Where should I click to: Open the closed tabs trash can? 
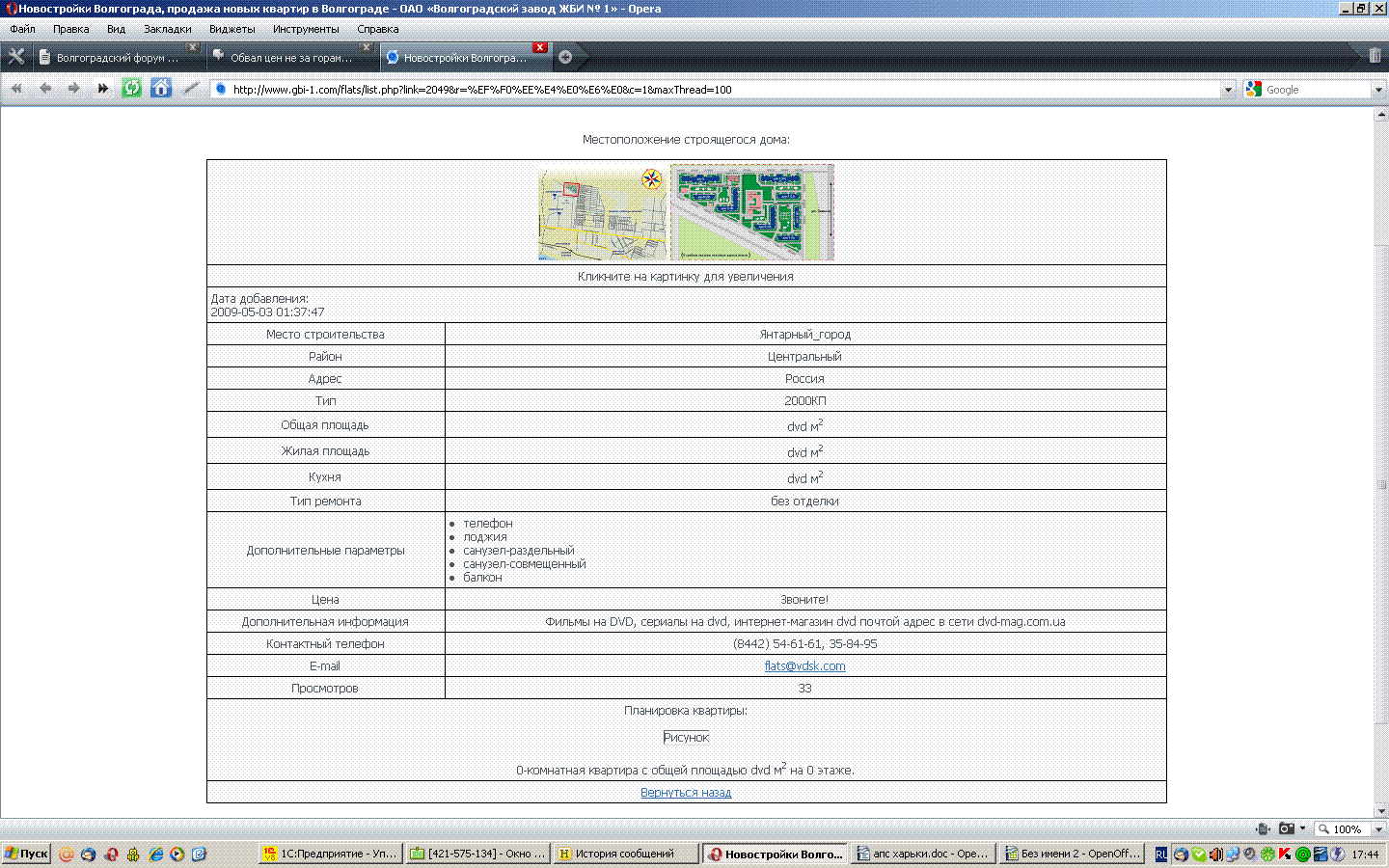click(1375, 56)
